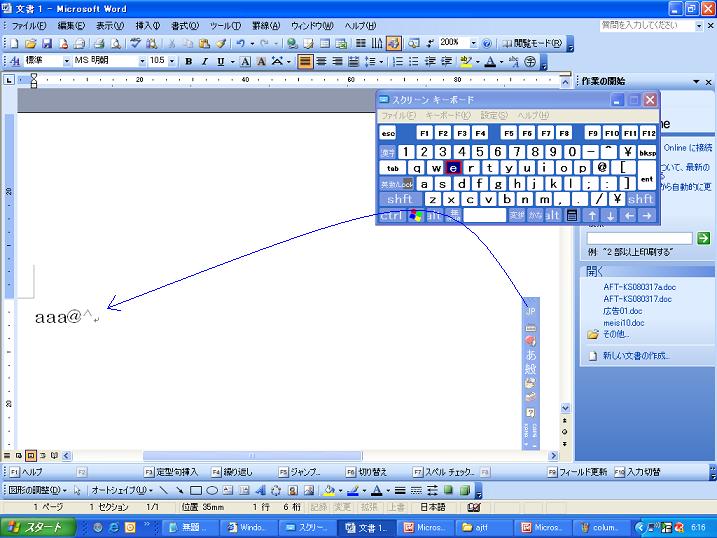Toggle Italic formatting
This screenshot has width=717, height=538.
[204, 61]
